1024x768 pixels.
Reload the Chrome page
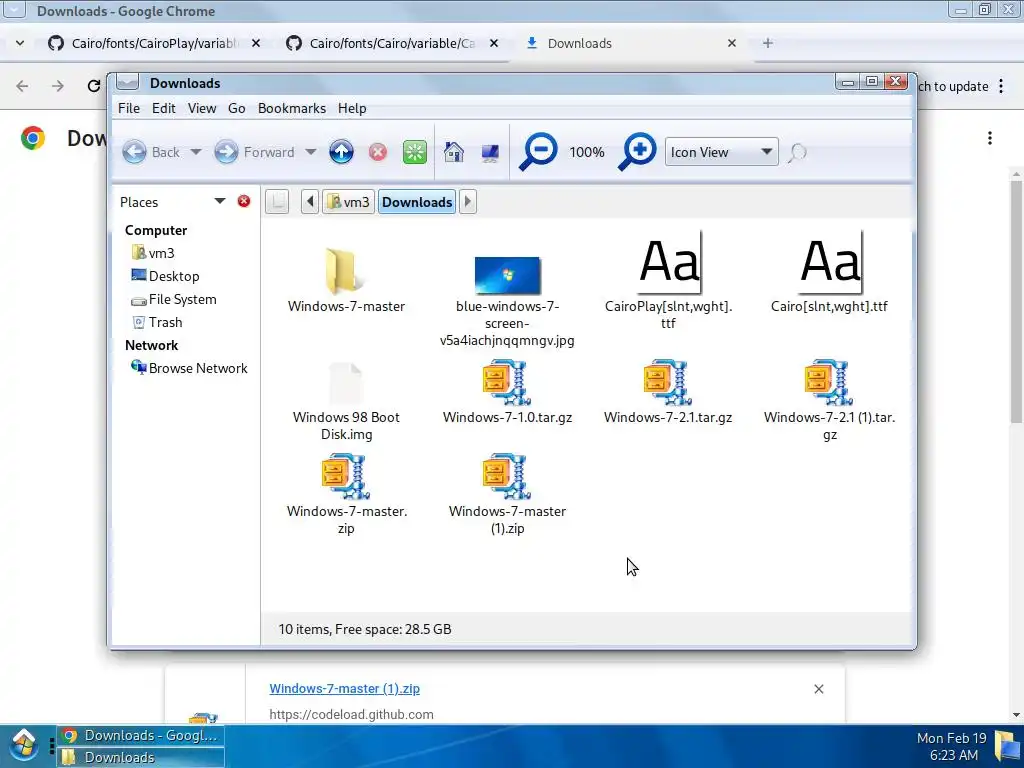pos(93,86)
